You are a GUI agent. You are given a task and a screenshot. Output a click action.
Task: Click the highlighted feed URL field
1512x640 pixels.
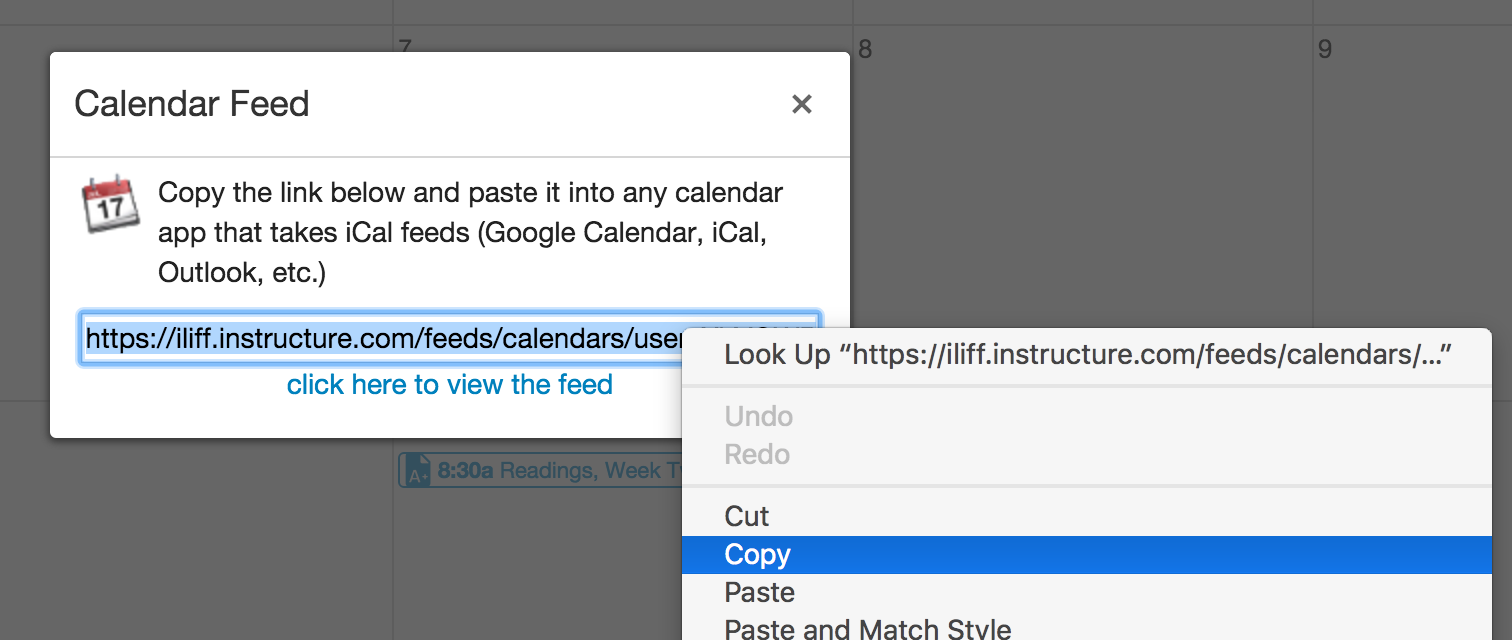click(x=380, y=339)
